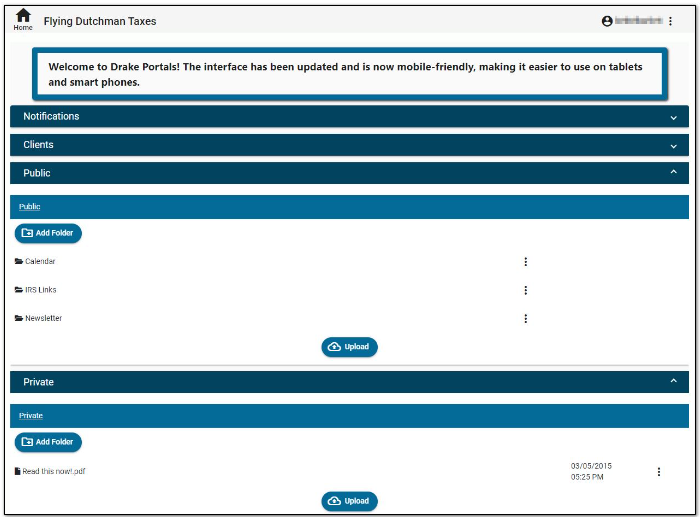Collapse the Private section

click(673, 382)
